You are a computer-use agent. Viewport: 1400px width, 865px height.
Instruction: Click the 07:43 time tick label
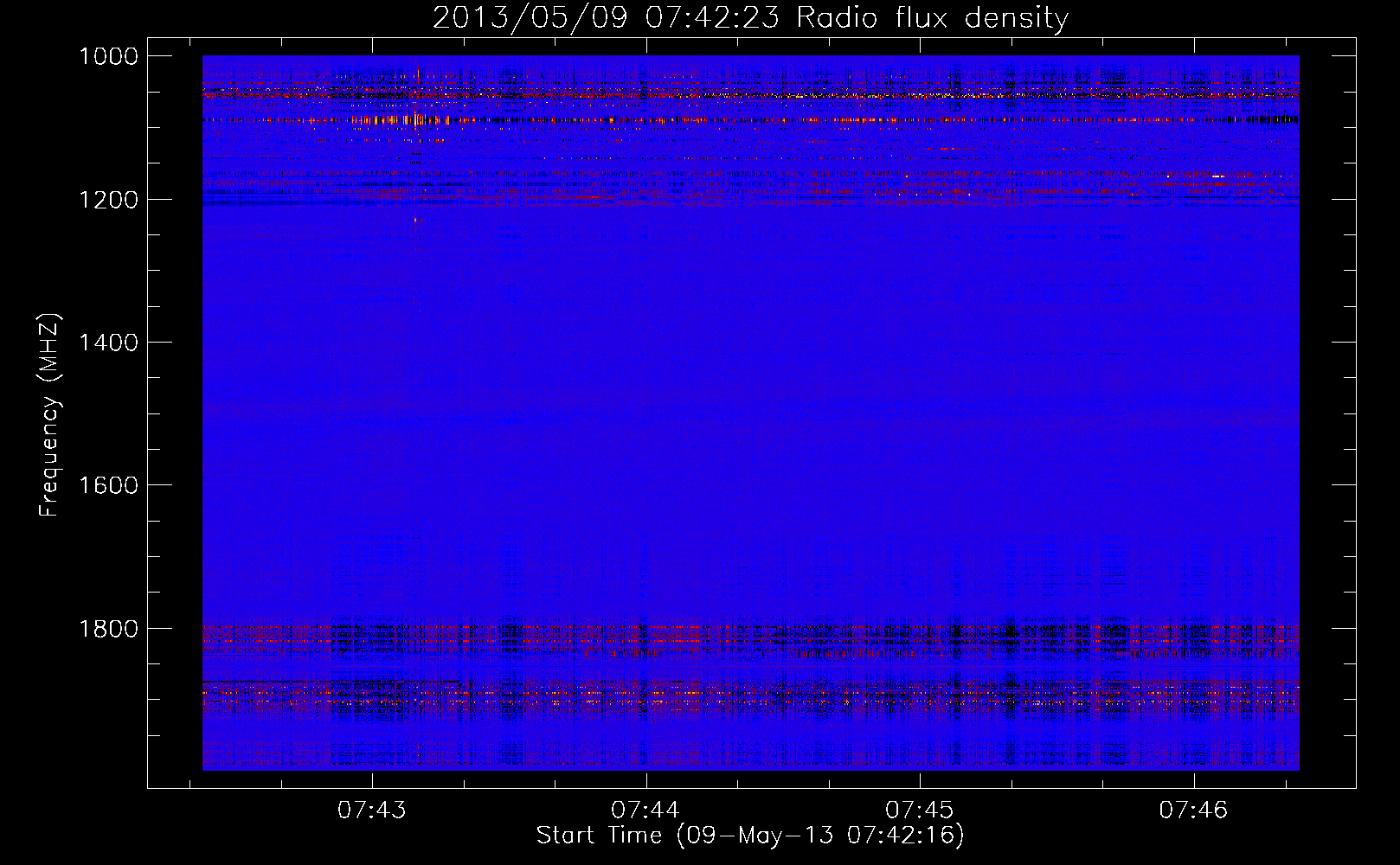coord(372,811)
